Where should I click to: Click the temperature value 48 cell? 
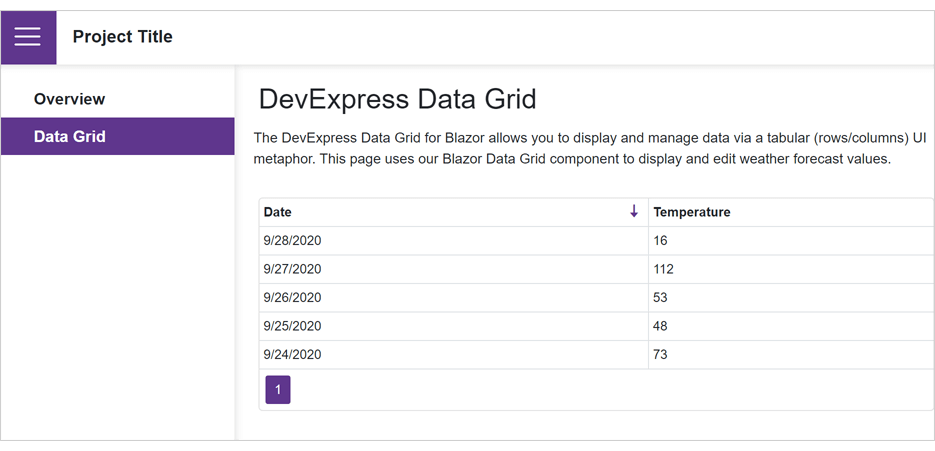point(660,326)
